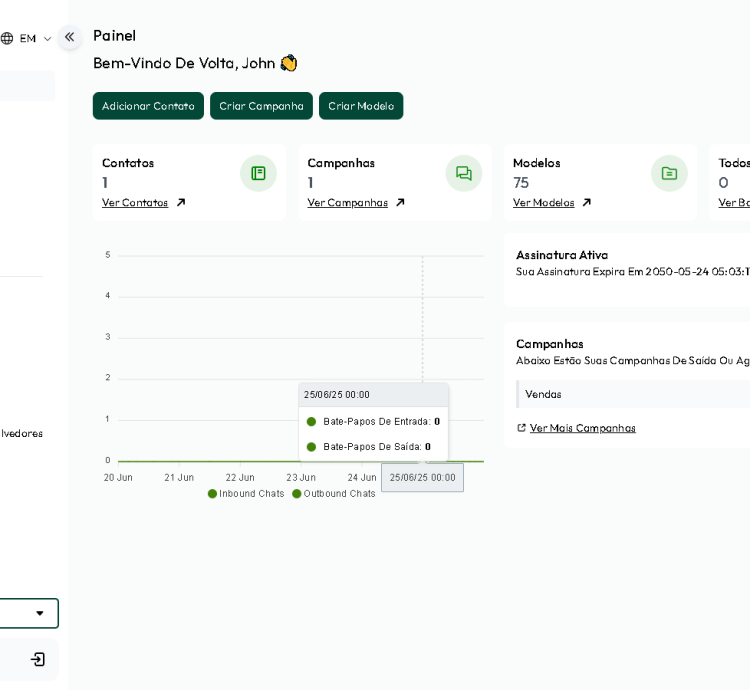Screen dimensions: 750x690
Task: Click Criar Campanha button
Action: click(261, 106)
